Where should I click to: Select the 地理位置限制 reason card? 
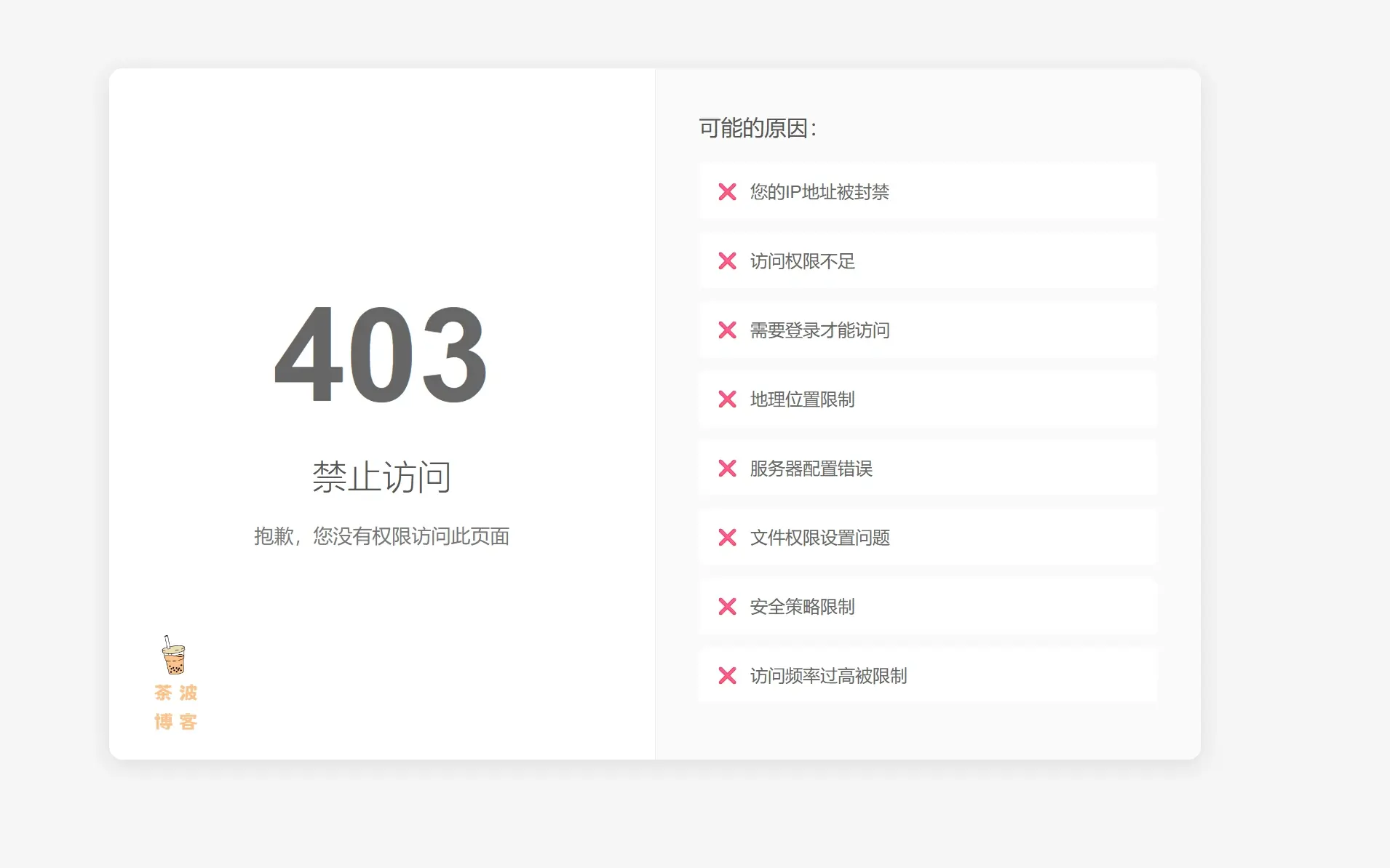click(x=928, y=399)
